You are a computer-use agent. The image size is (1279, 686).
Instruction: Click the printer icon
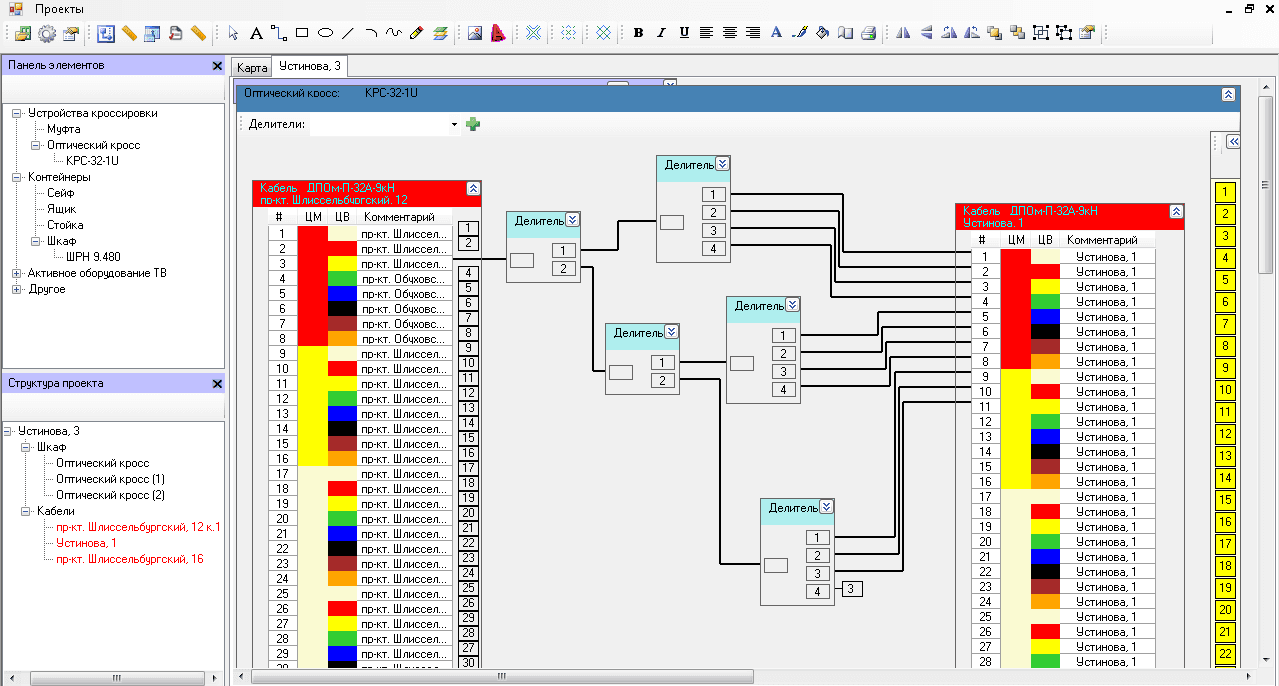coord(868,33)
